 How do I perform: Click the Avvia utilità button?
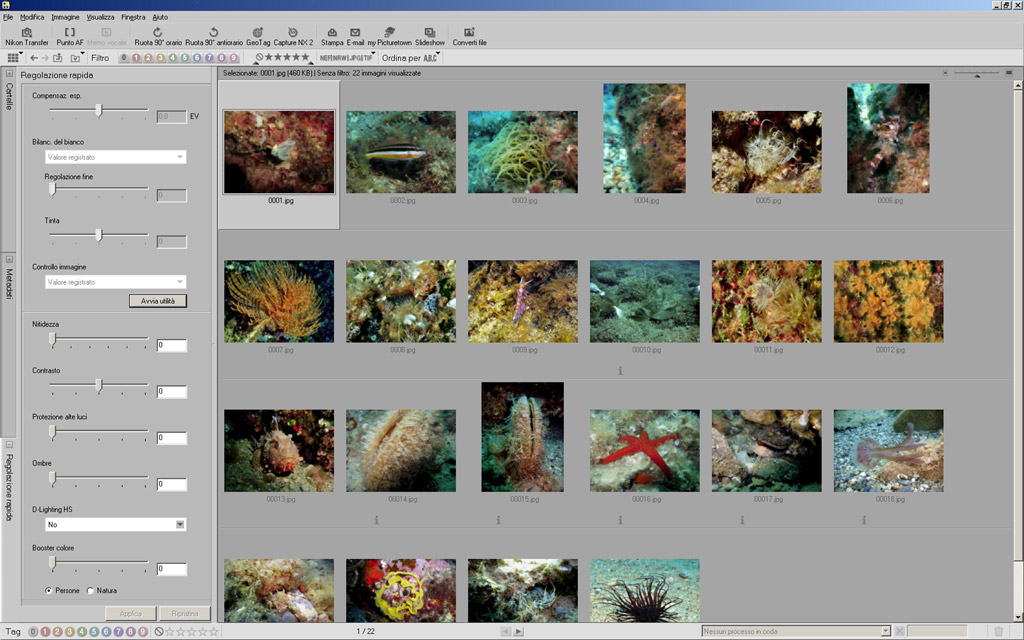pos(158,301)
